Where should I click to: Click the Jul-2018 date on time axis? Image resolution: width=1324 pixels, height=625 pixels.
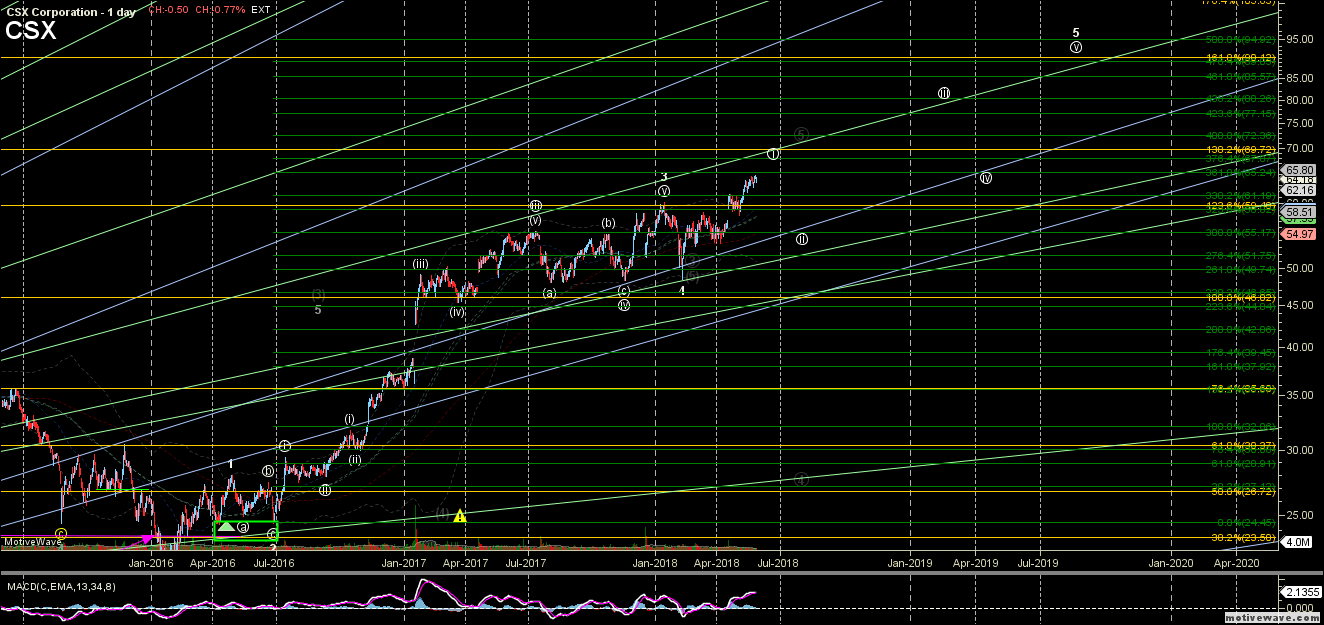pyautogui.click(x=778, y=562)
